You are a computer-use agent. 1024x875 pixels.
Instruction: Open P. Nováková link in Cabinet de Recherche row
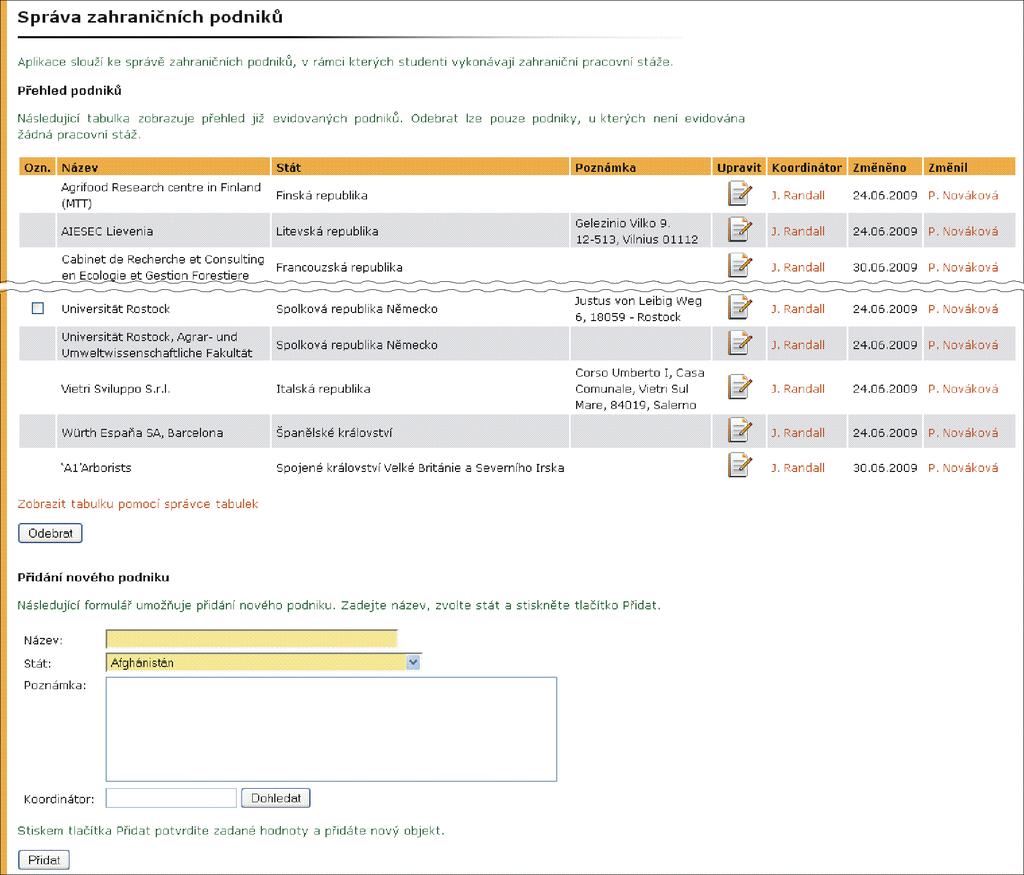(x=963, y=267)
